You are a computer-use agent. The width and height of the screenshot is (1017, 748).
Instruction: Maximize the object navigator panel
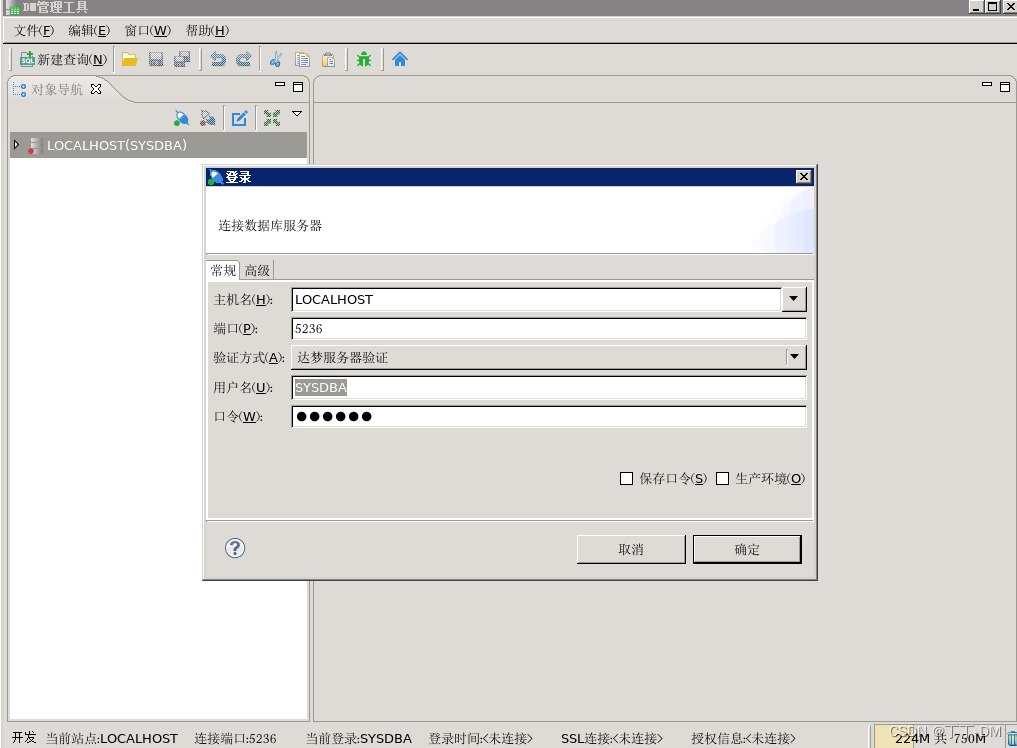298,87
